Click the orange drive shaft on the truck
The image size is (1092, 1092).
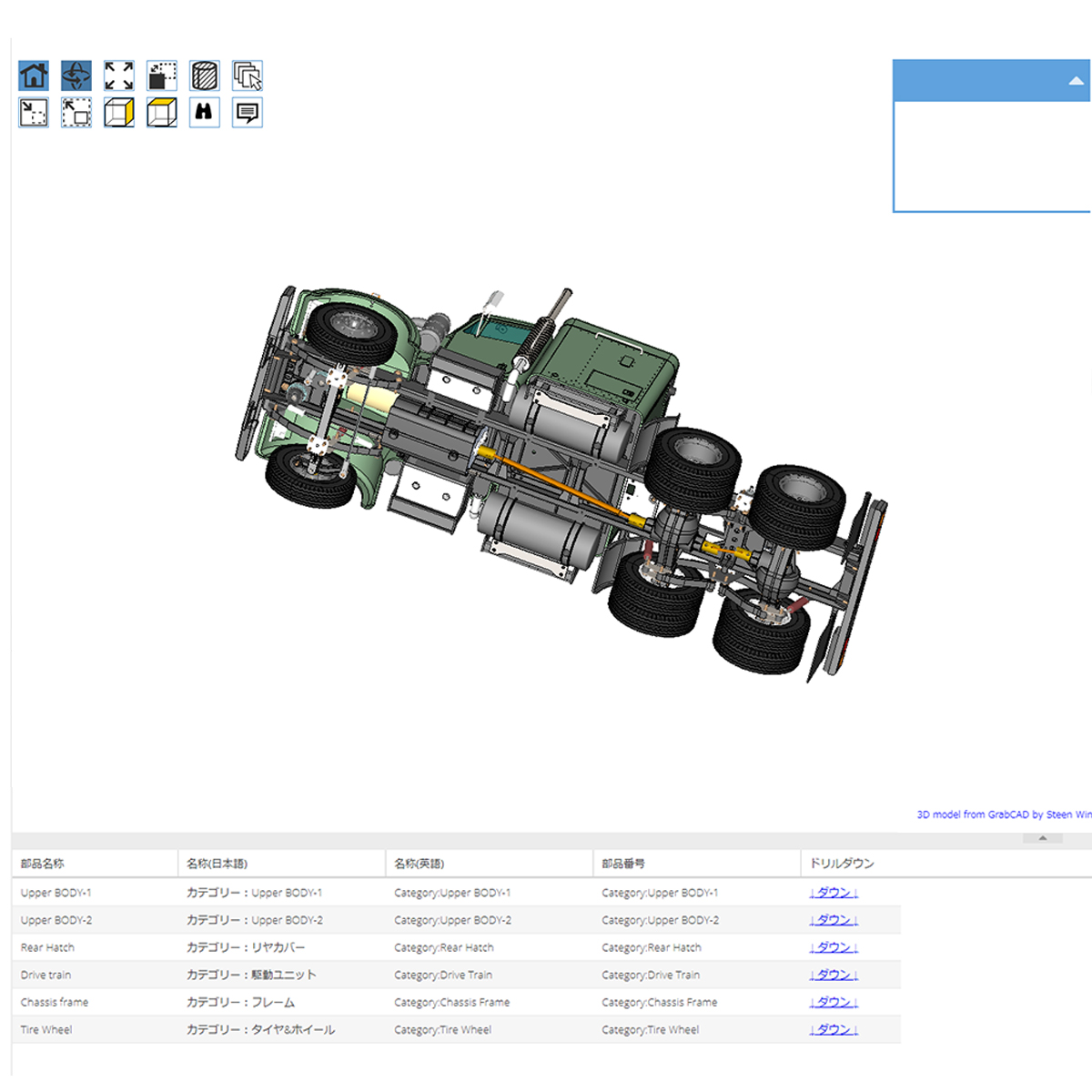(560, 485)
